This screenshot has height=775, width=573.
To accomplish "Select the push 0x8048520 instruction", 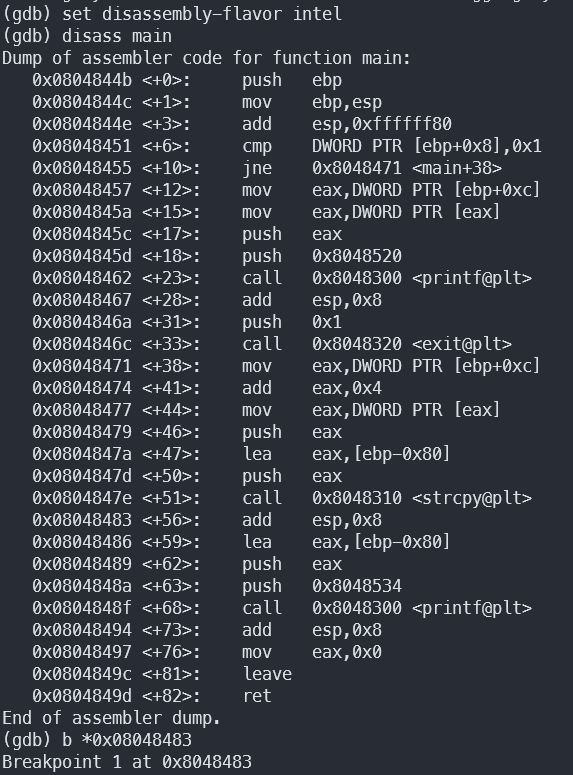I will click(x=217, y=256).
